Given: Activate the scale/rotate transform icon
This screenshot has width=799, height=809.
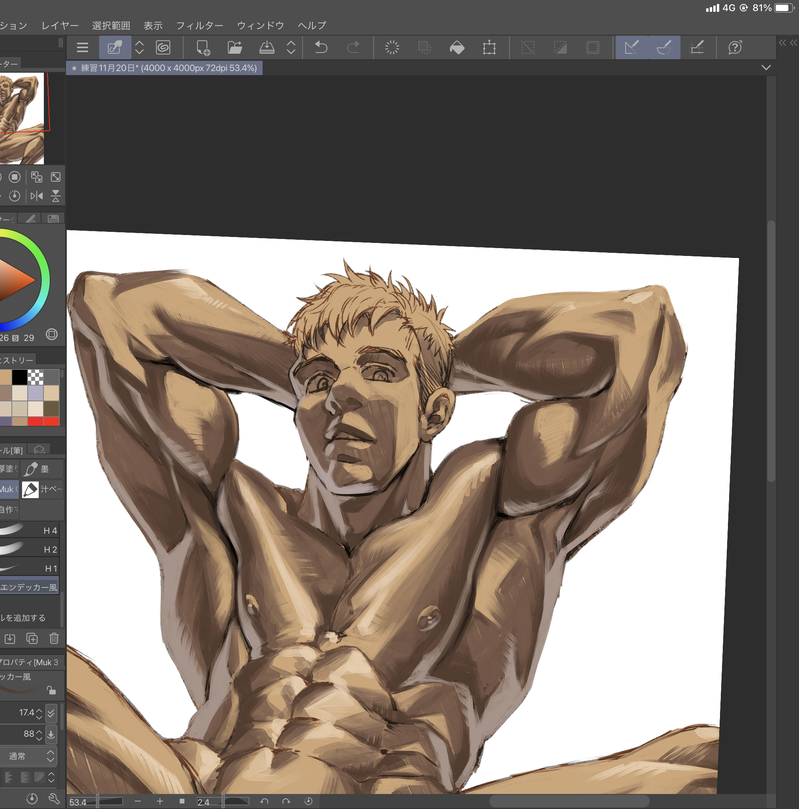Looking at the screenshot, I should (489, 48).
